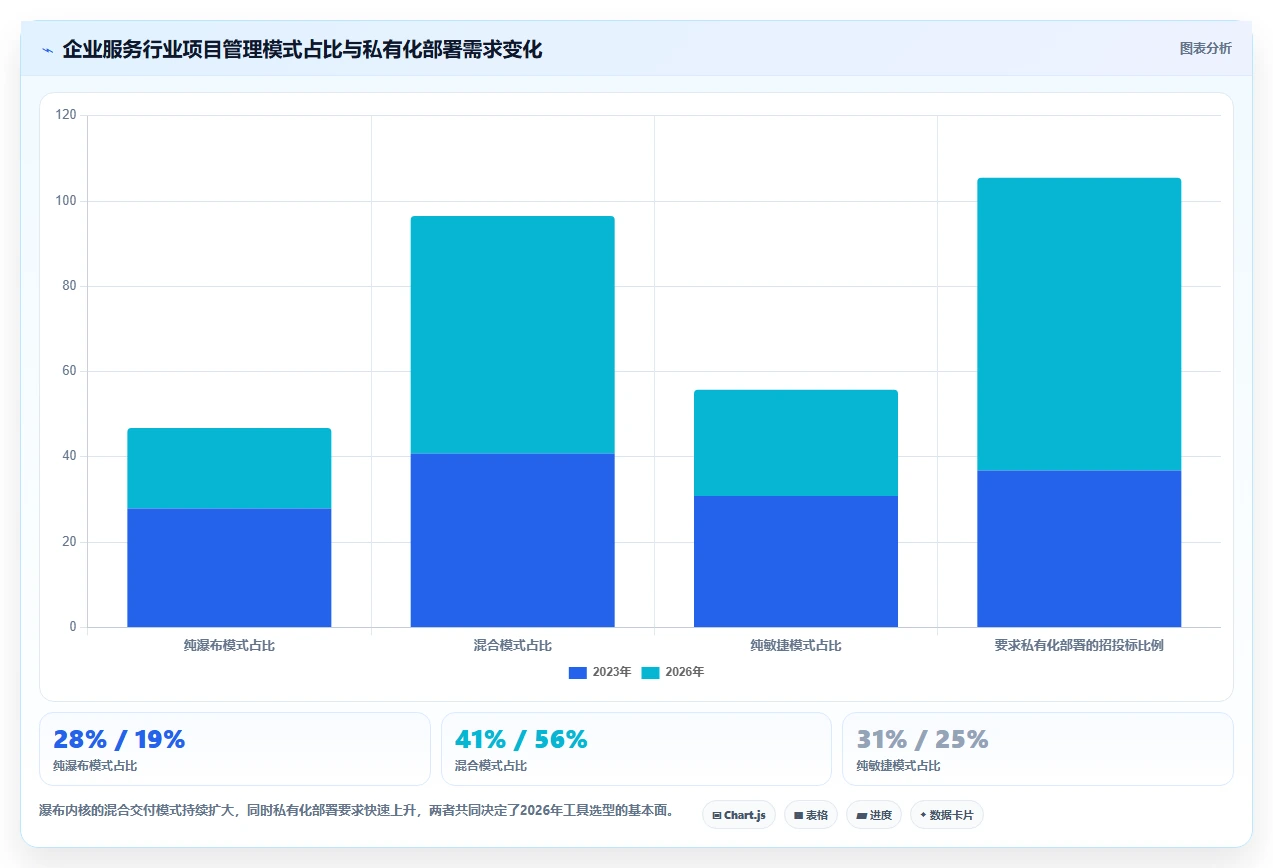Viewport: 1273px width, 868px height.
Task: Click the 2026年 cyan legend swatch
Action: point(651,672)
